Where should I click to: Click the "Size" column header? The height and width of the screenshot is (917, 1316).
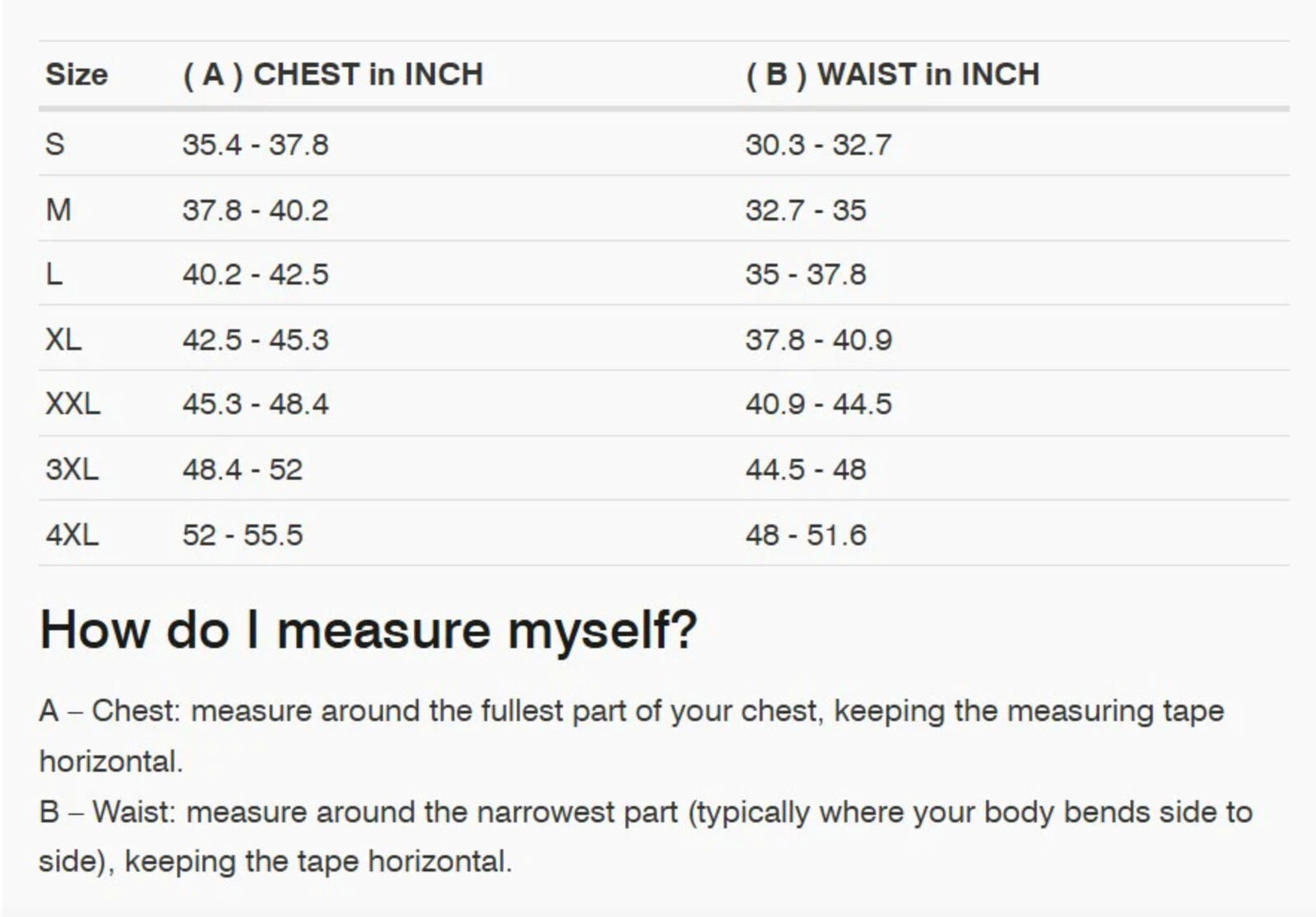pyautogui.click(x=77, y=74)
